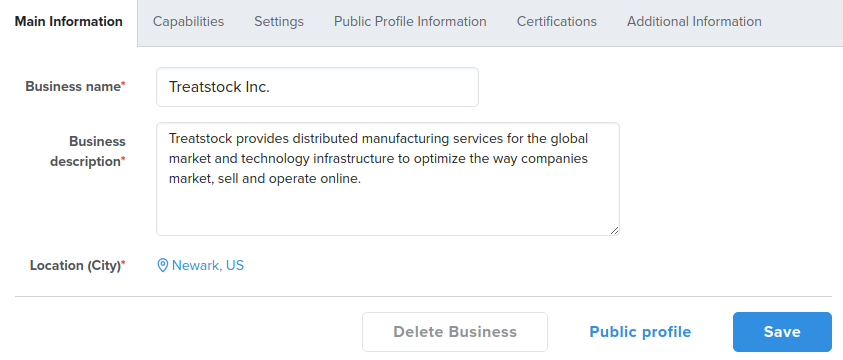The height and width of the screenshot is (360, 843).
Task: Click inside the Business description textarea
Action: (x=388, y=179)
